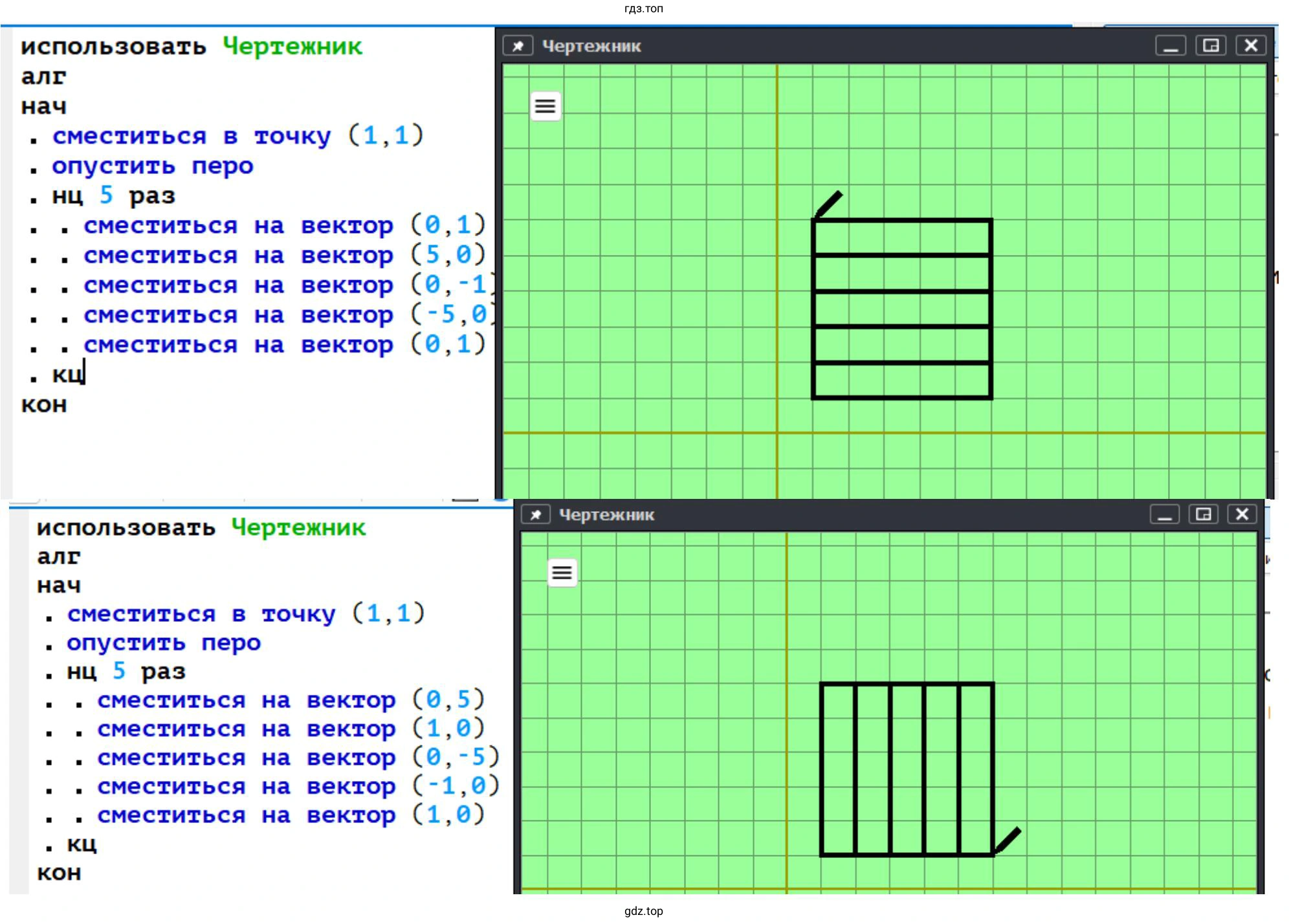Pin the upper Чертежник window
The height and width of the screenshot is (924, 1289).
518,46
